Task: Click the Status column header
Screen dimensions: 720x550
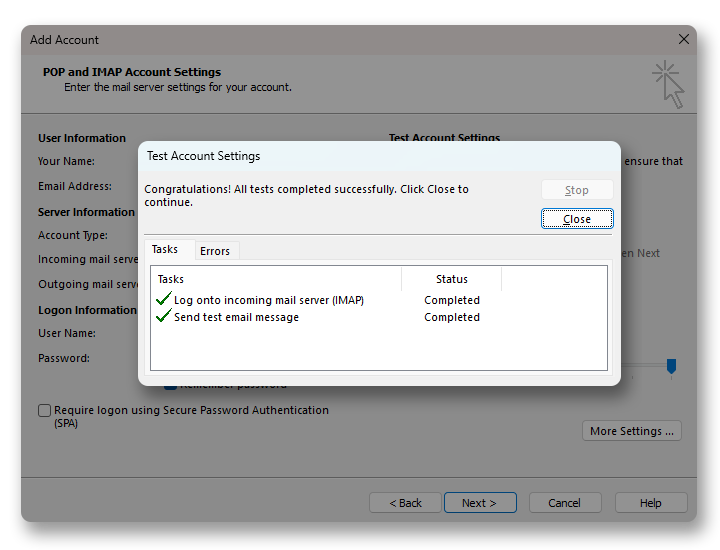Action: [451, 279]
